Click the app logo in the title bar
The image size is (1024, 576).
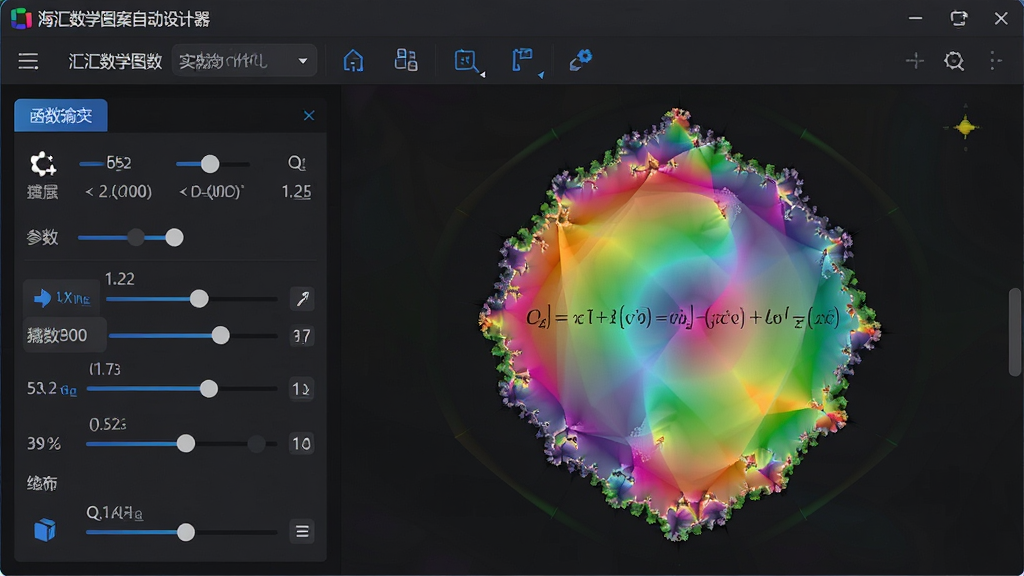pos(21,18)
